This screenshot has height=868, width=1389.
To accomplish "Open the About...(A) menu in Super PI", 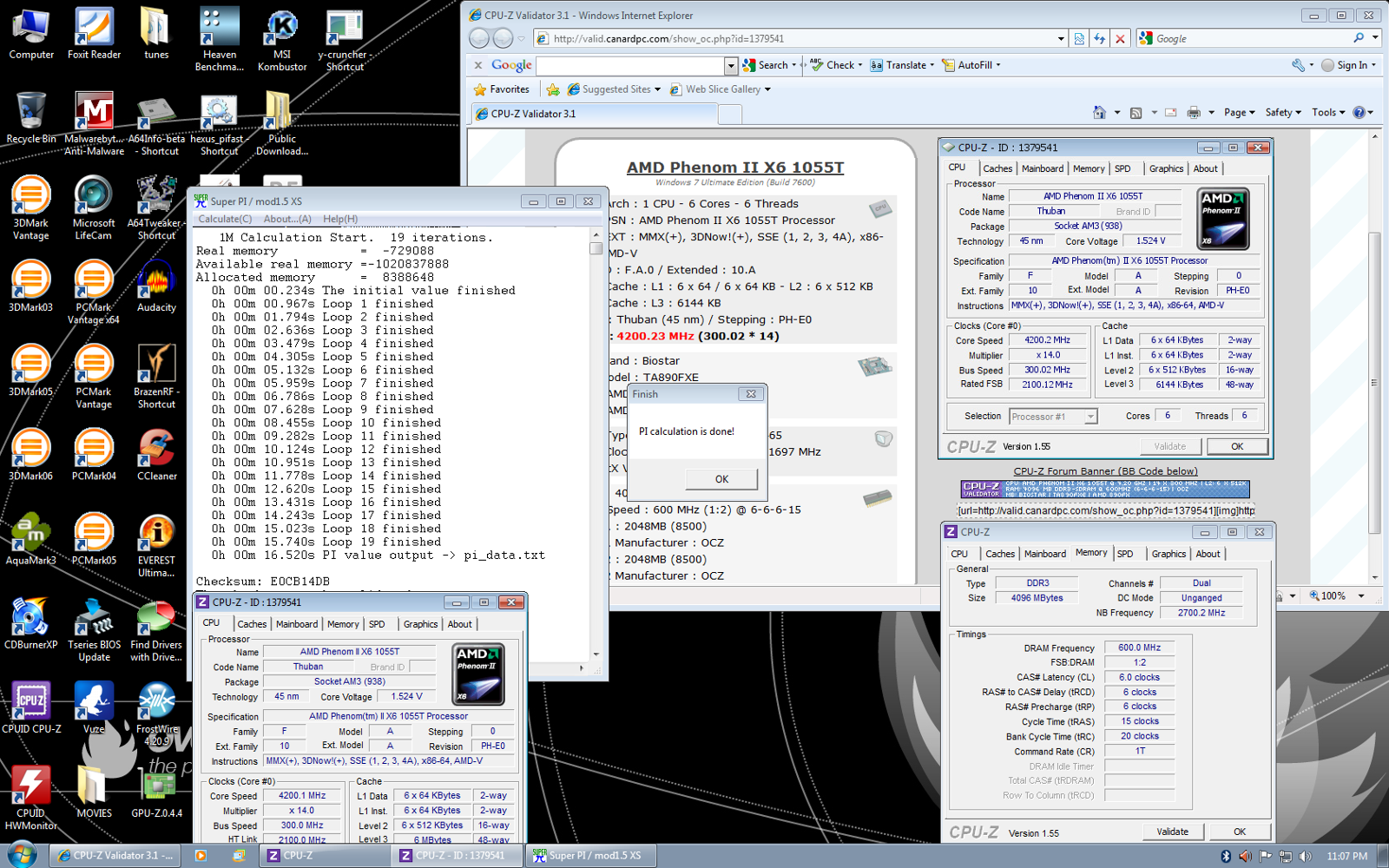I will click(x=286, y=219).
